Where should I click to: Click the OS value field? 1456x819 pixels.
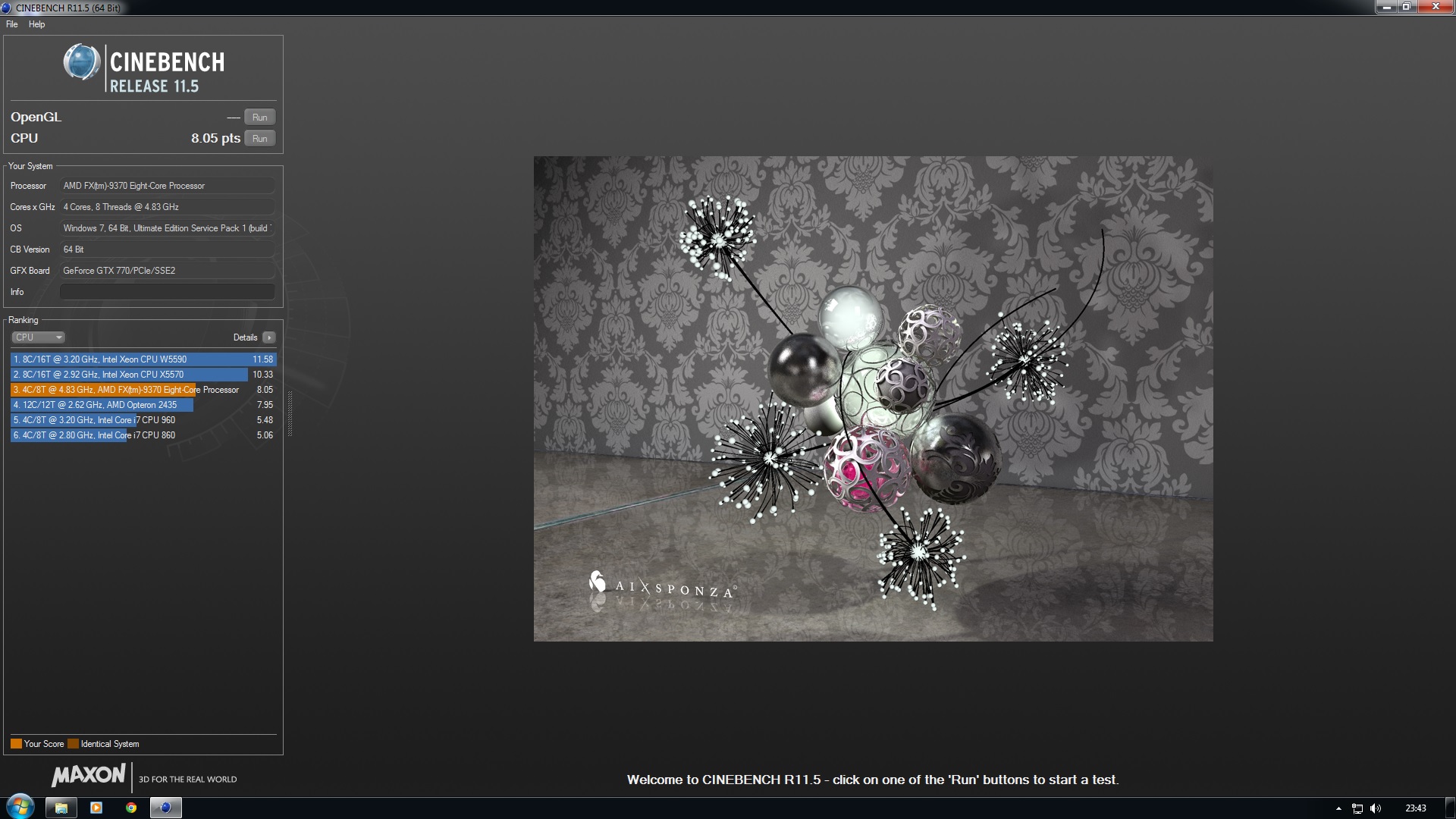168,228
